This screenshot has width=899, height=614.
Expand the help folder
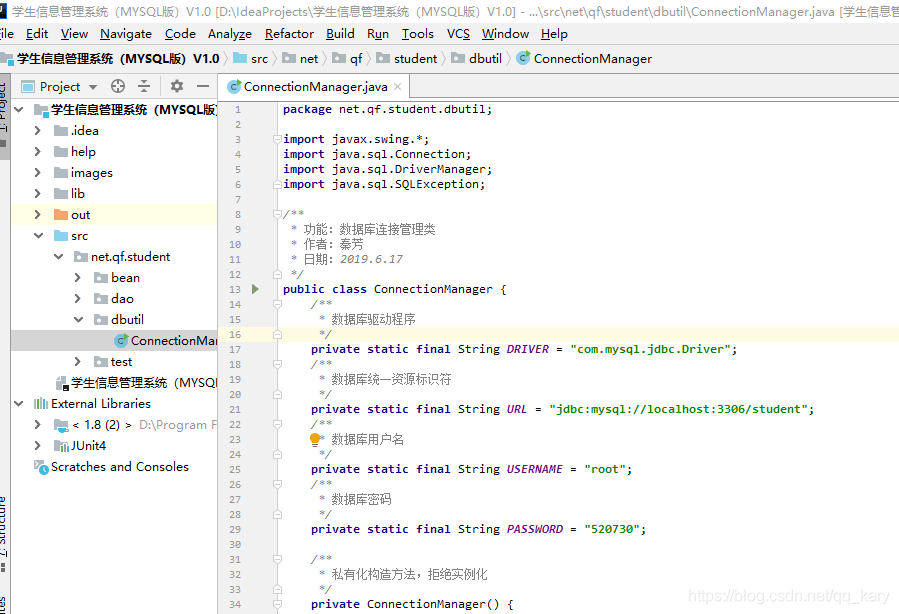click(x=38, y=152)
